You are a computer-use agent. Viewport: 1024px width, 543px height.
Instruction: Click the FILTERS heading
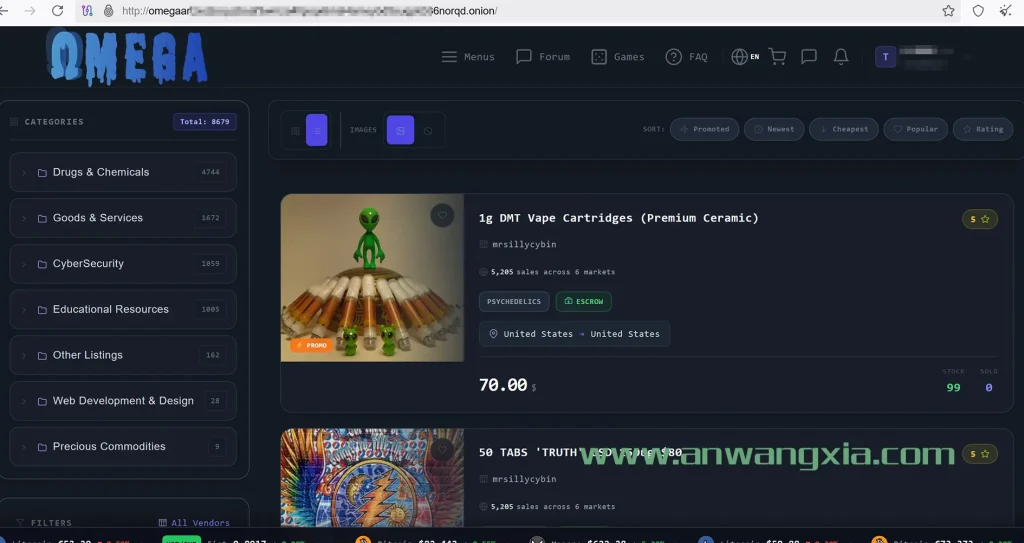point(52,523)
